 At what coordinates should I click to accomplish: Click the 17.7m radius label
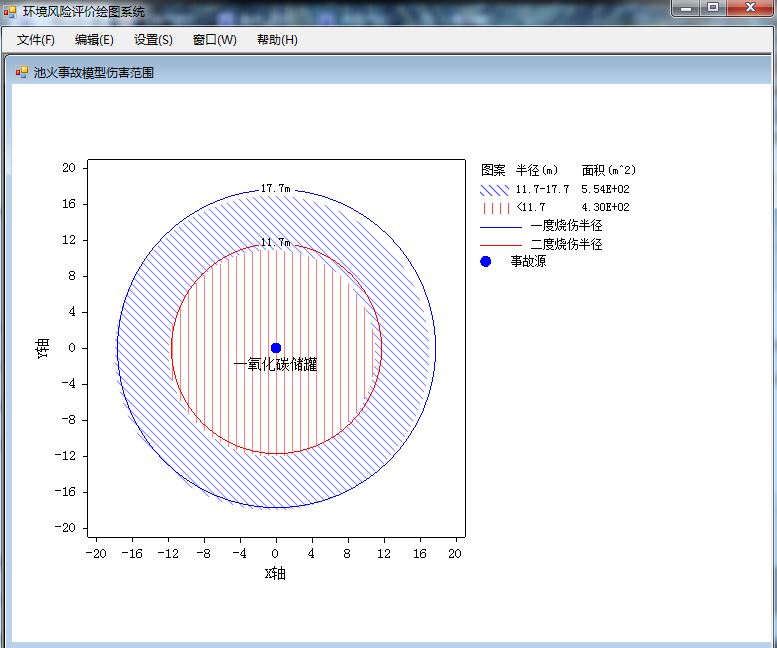pyautogui.click(x=276, y=188)
